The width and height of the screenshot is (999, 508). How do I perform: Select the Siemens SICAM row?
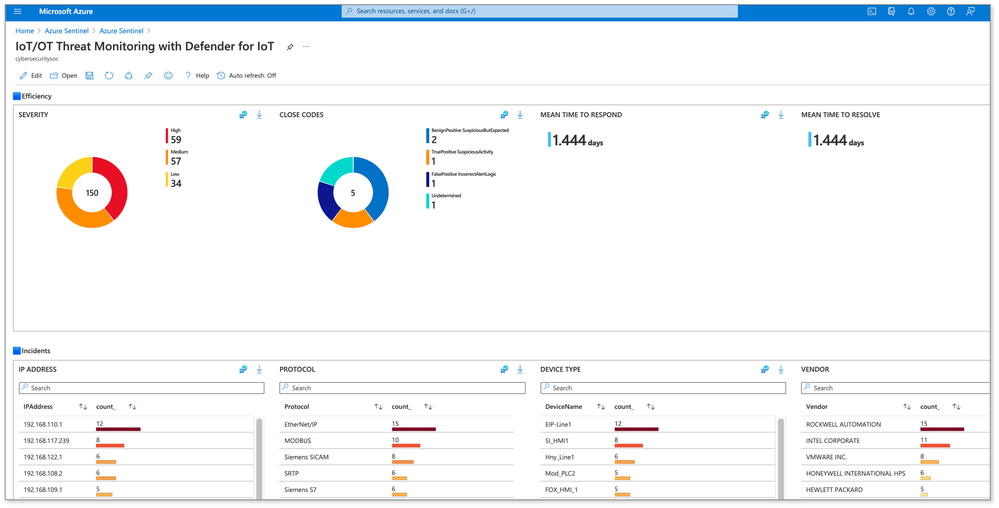click(x=396, y=458)
